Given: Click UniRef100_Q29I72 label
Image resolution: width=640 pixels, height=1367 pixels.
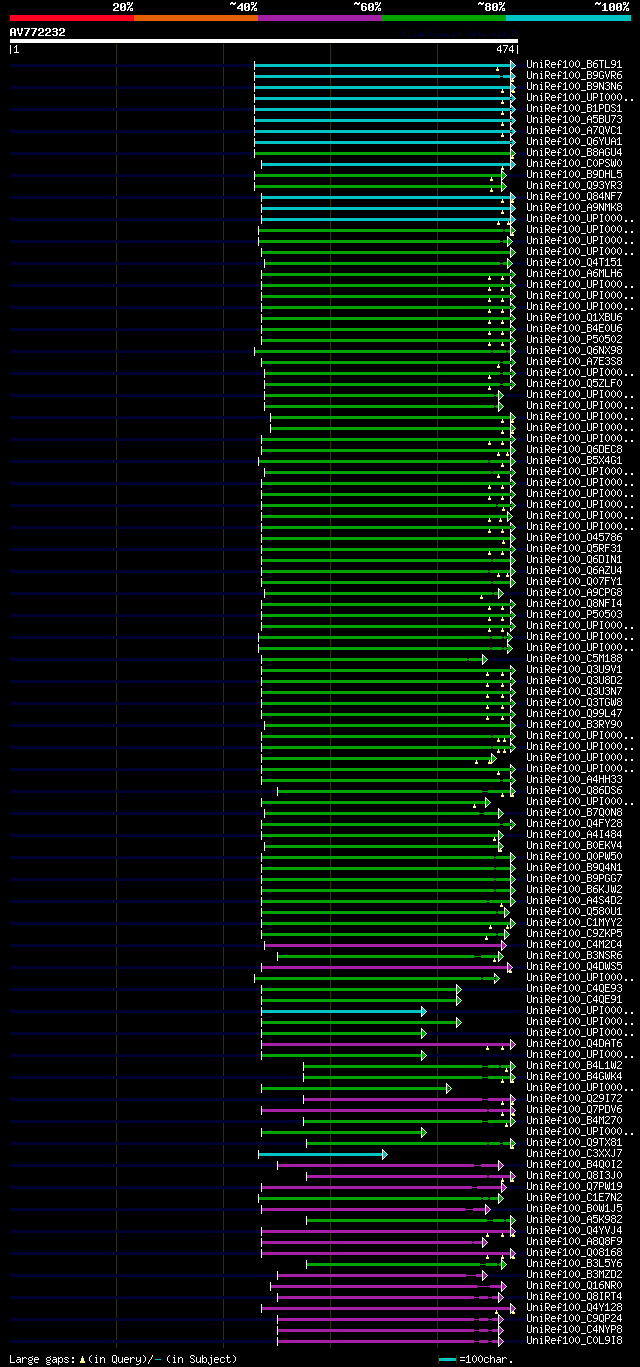Looking at the screenshot, I should click(576, 1098).
